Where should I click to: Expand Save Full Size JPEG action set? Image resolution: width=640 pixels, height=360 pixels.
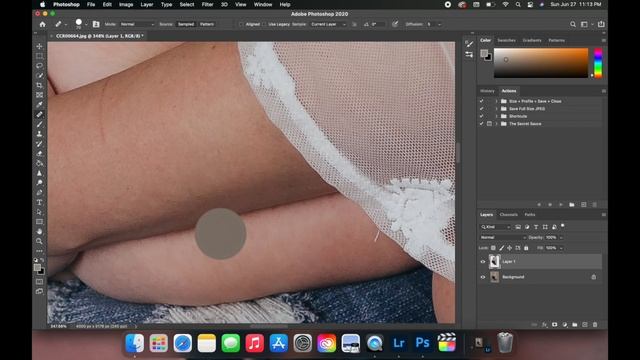(x=497, y=109)
